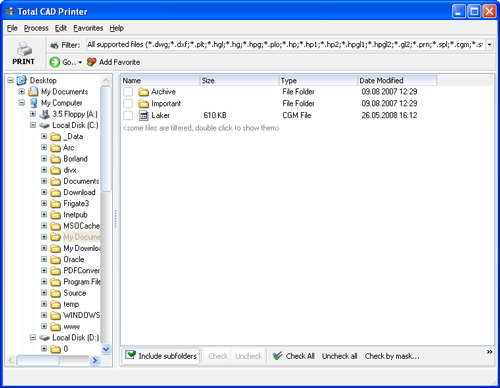Viewport: 500px width, 388px height.
Task: Click the temp folder icon in tree
Action: click(55, 304)
